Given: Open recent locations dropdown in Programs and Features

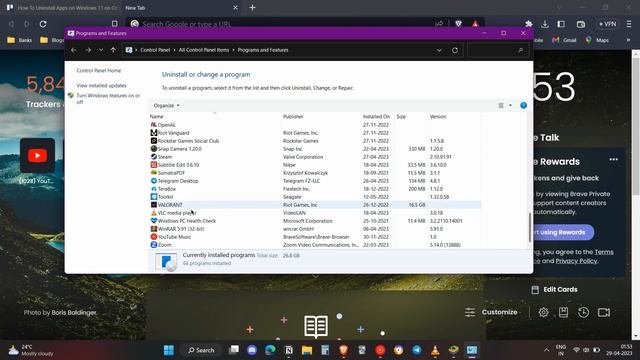Looking at the screenshot, I should tap(101, 50).
